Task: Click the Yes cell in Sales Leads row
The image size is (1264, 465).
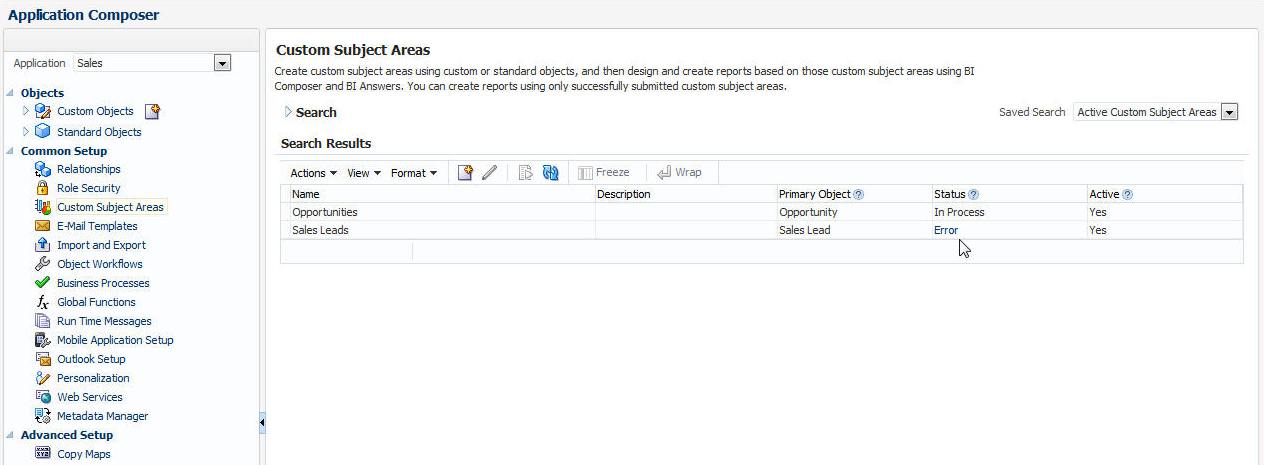Action: (1165, 230)
